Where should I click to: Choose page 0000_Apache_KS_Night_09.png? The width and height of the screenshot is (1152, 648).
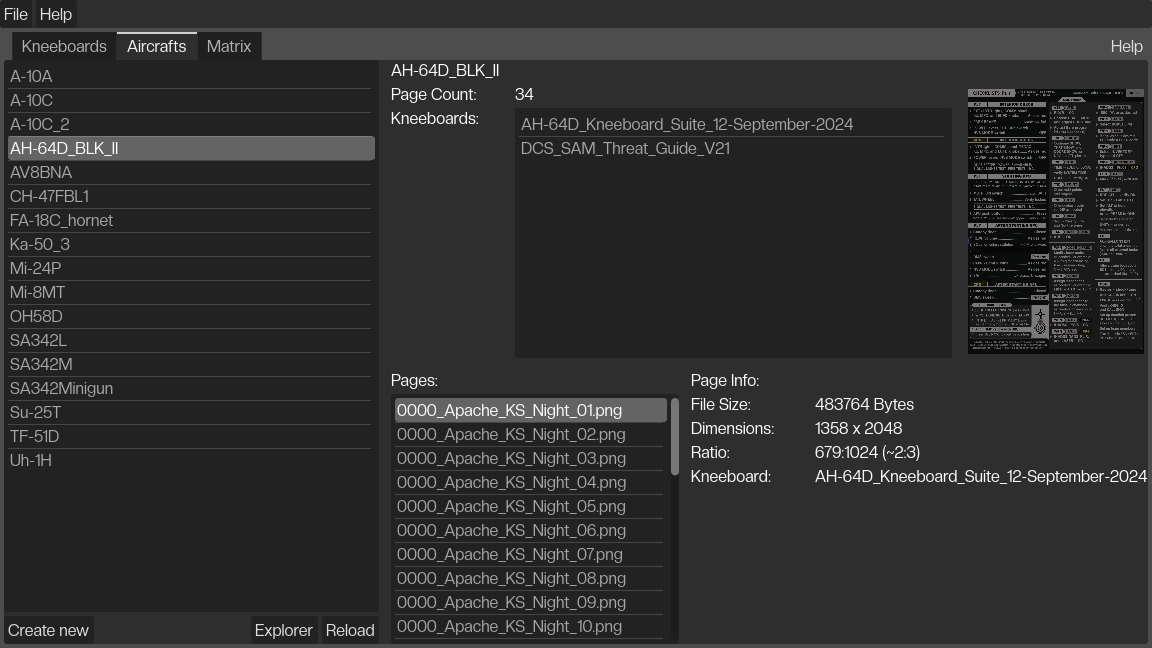(x=511, y=602)
